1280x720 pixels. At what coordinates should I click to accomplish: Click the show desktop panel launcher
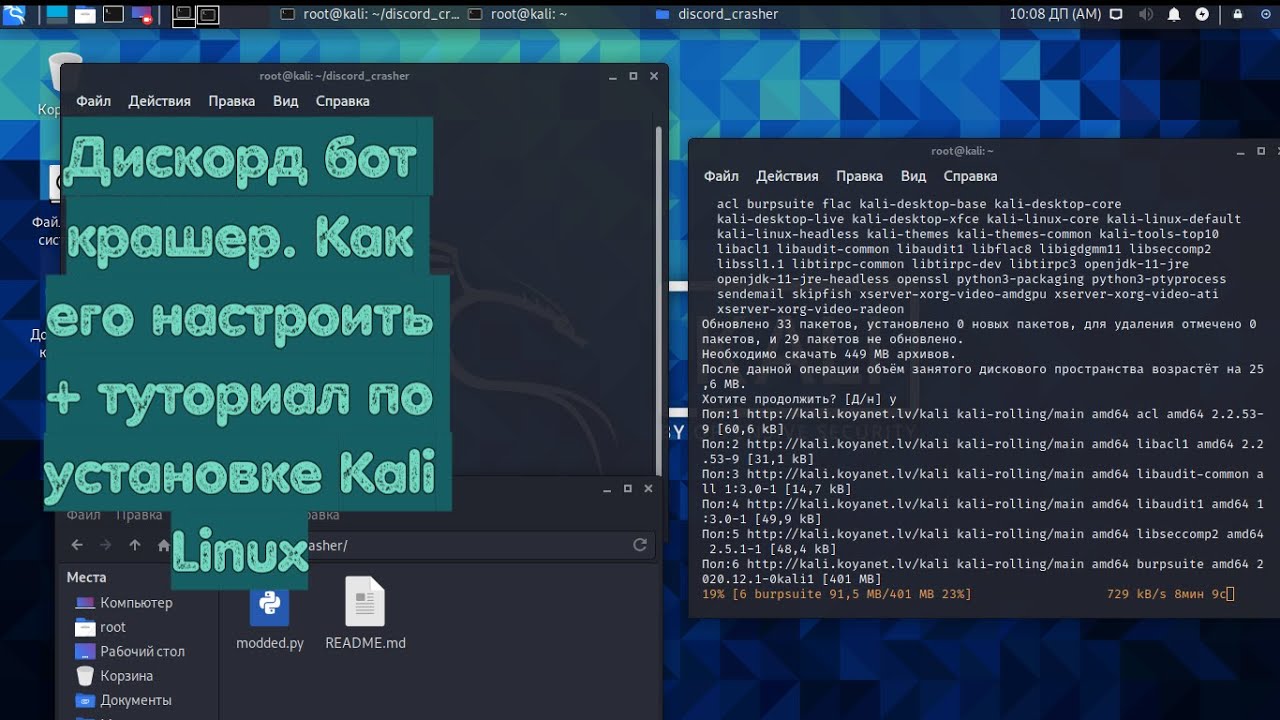point(57,14)
